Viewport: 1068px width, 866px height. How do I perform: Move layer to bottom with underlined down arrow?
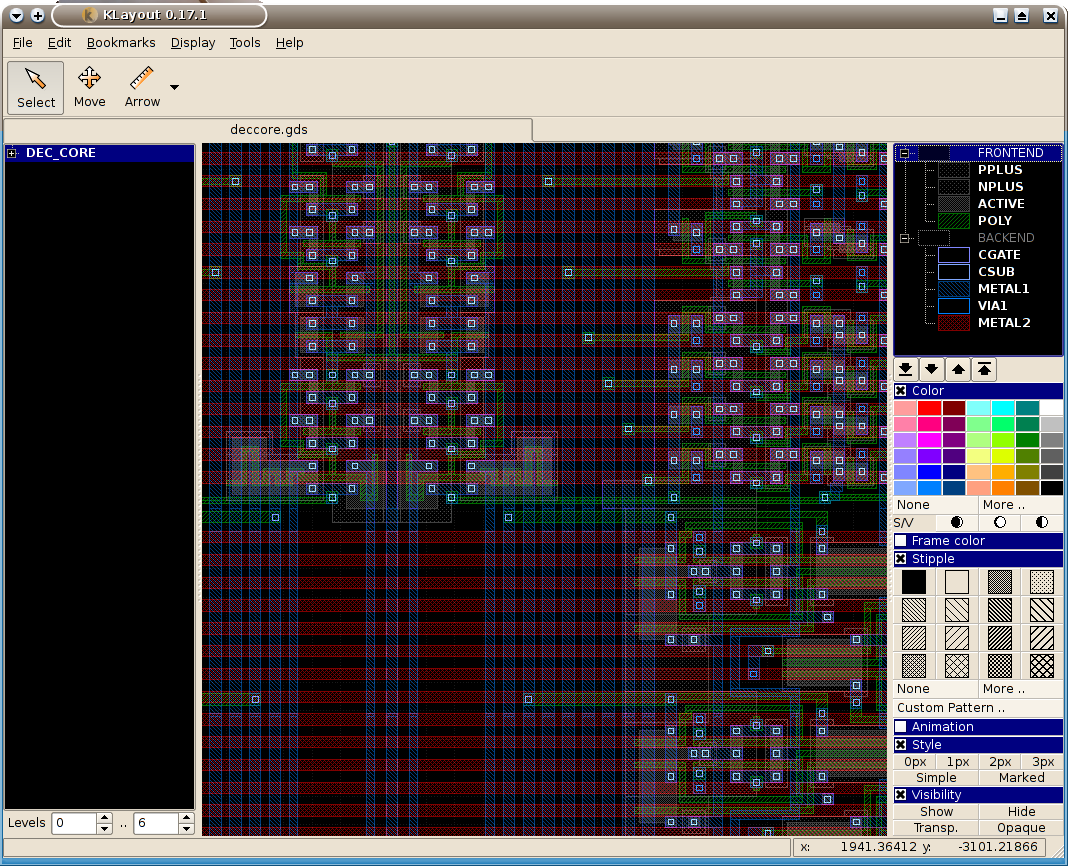(905, 369)
